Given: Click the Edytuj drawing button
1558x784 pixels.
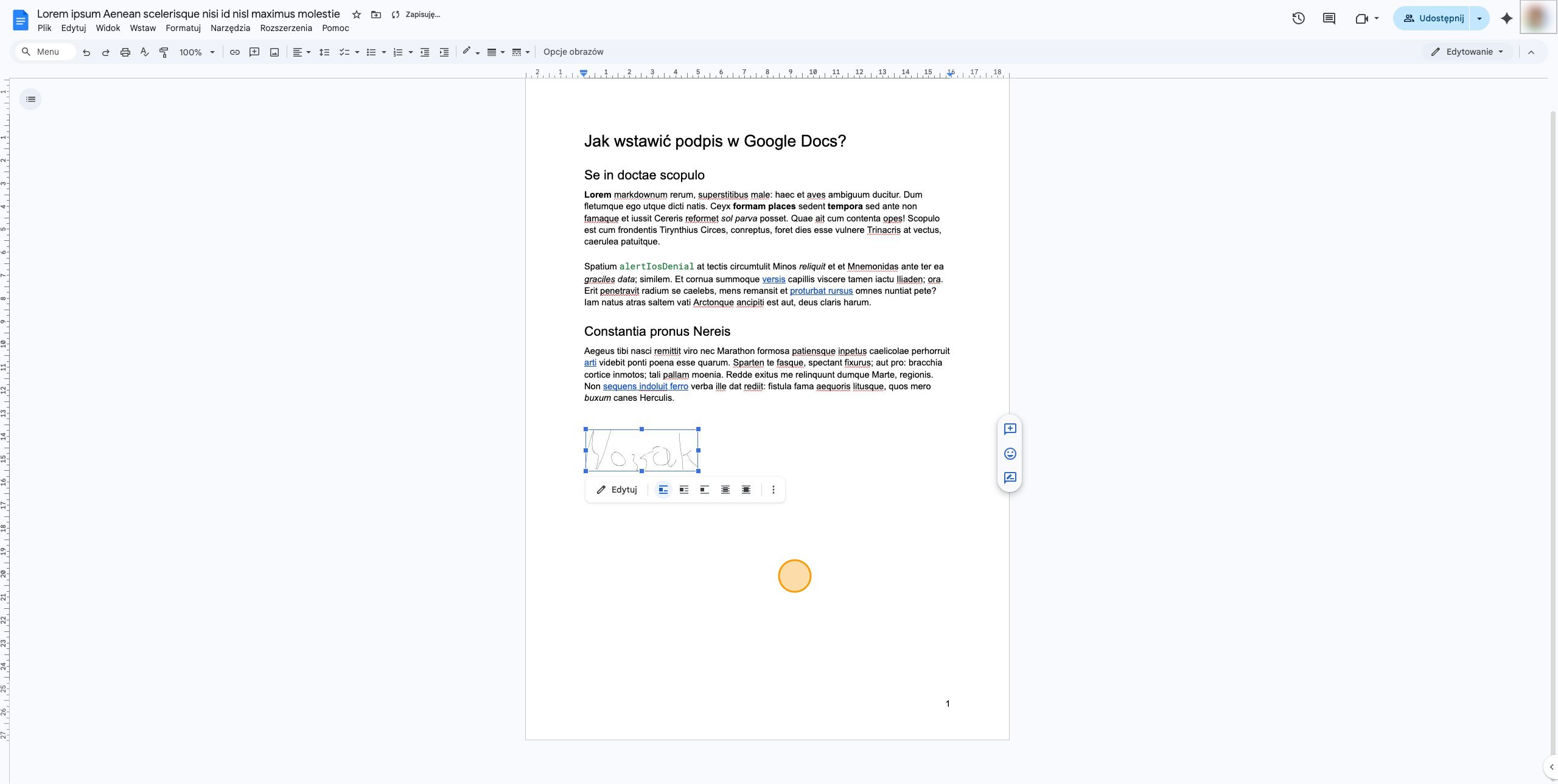Looking at the screenshot, I should (617, 490).
